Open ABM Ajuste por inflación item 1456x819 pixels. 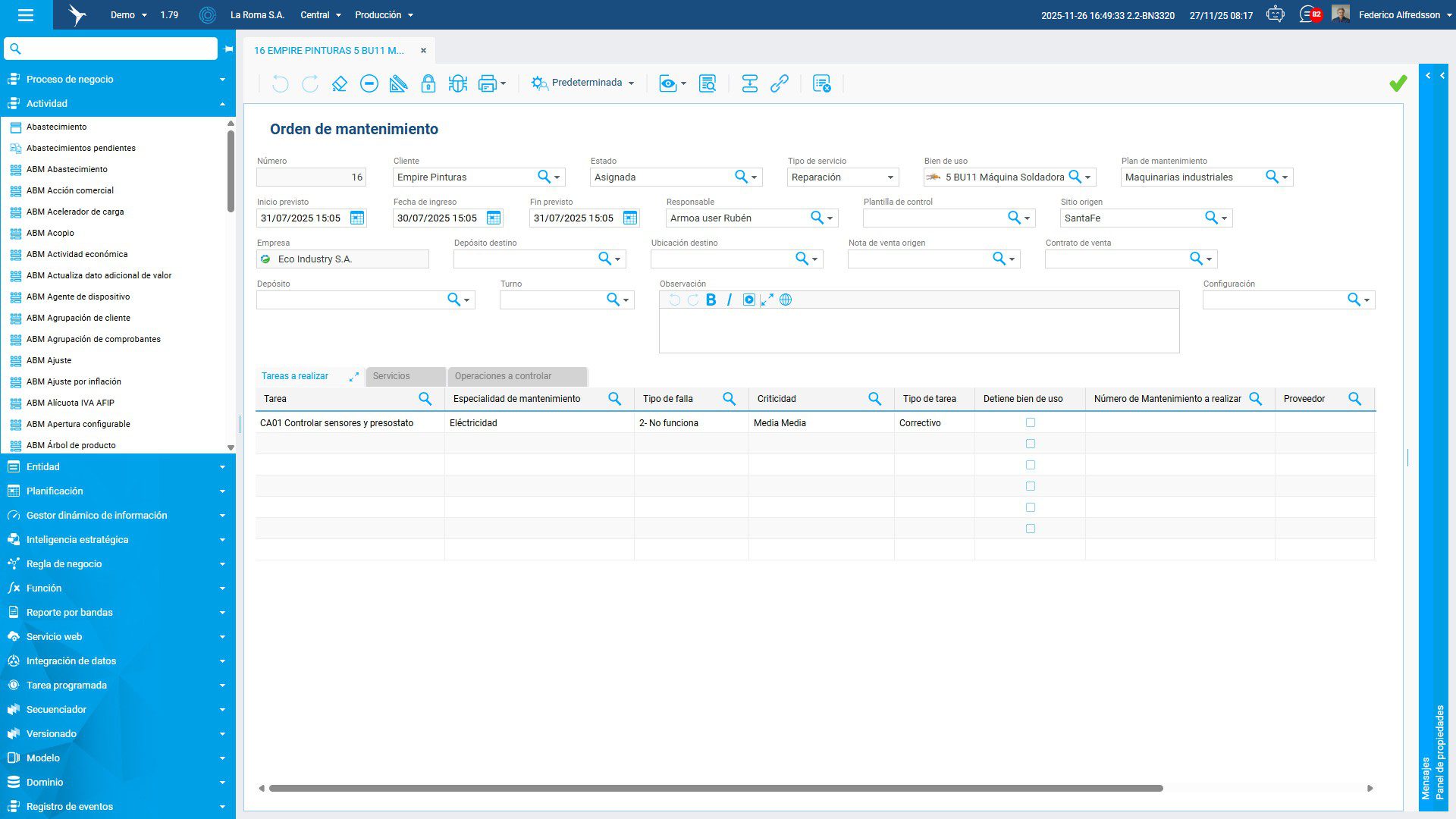click(74, 381)
